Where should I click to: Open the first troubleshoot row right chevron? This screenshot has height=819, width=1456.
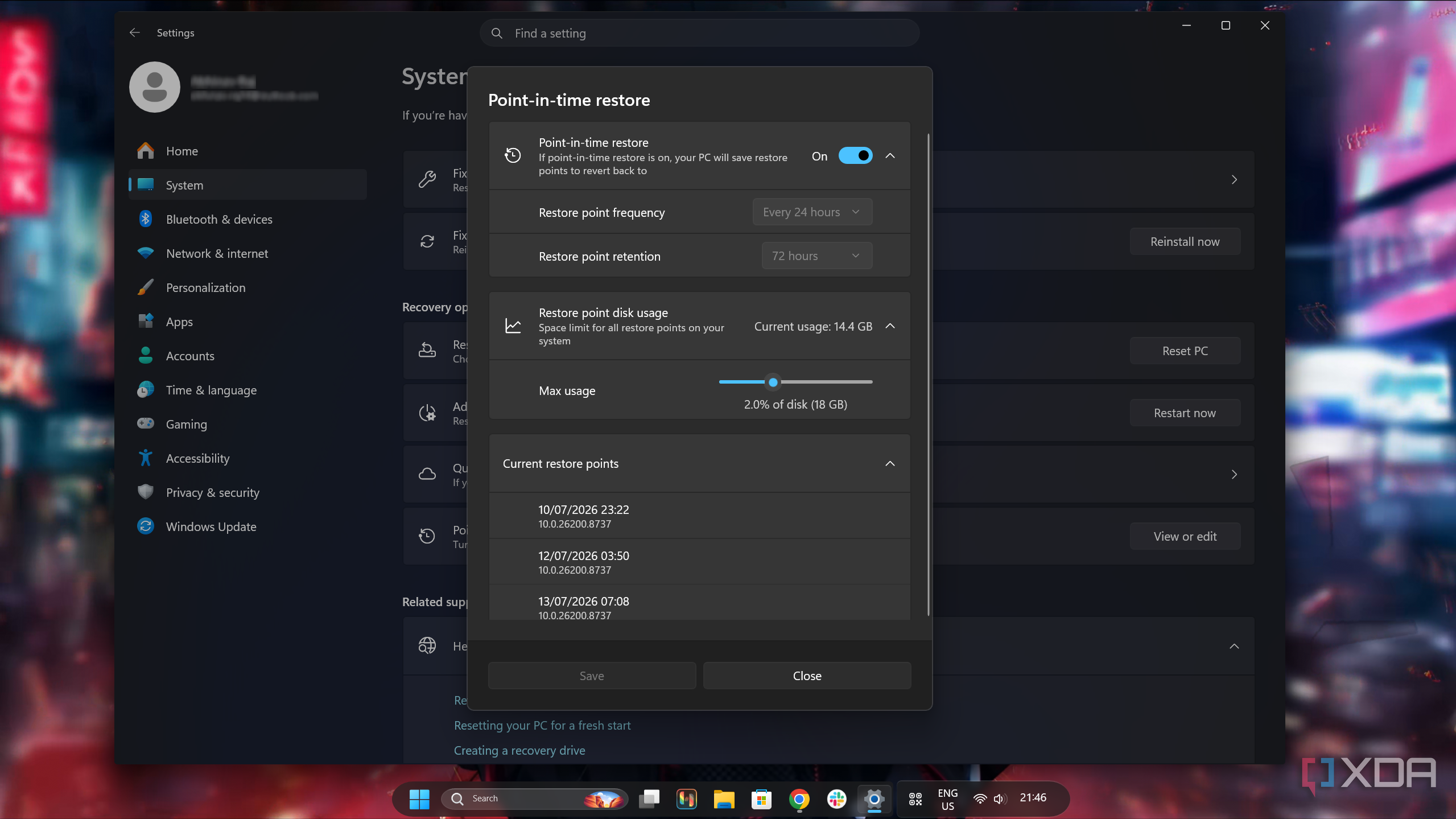1234,179
